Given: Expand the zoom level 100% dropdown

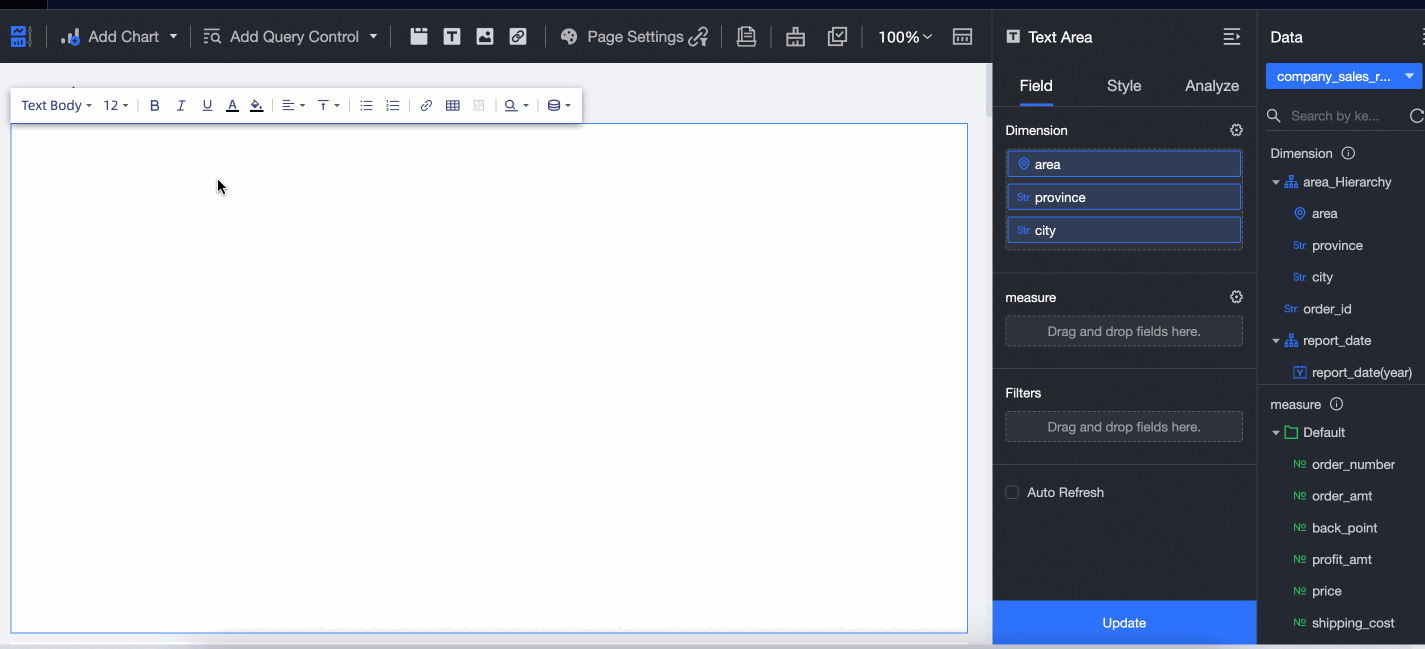Looking at the screenshot, I should click(x=903, y=37).
